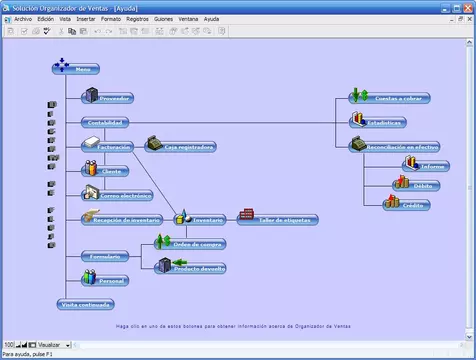Click the spell check toolbar icon
The image size is (476, 360).
[47, 31]
